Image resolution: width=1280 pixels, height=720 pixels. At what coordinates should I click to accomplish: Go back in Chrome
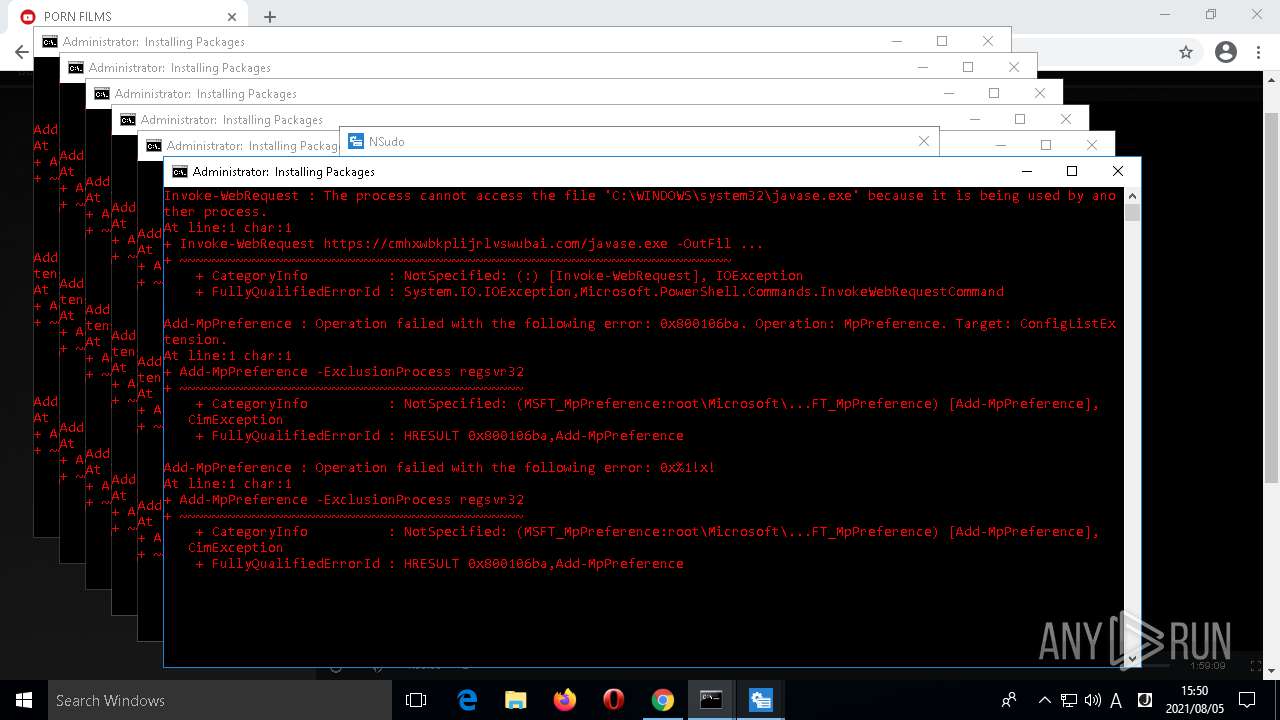coord(21,53)
